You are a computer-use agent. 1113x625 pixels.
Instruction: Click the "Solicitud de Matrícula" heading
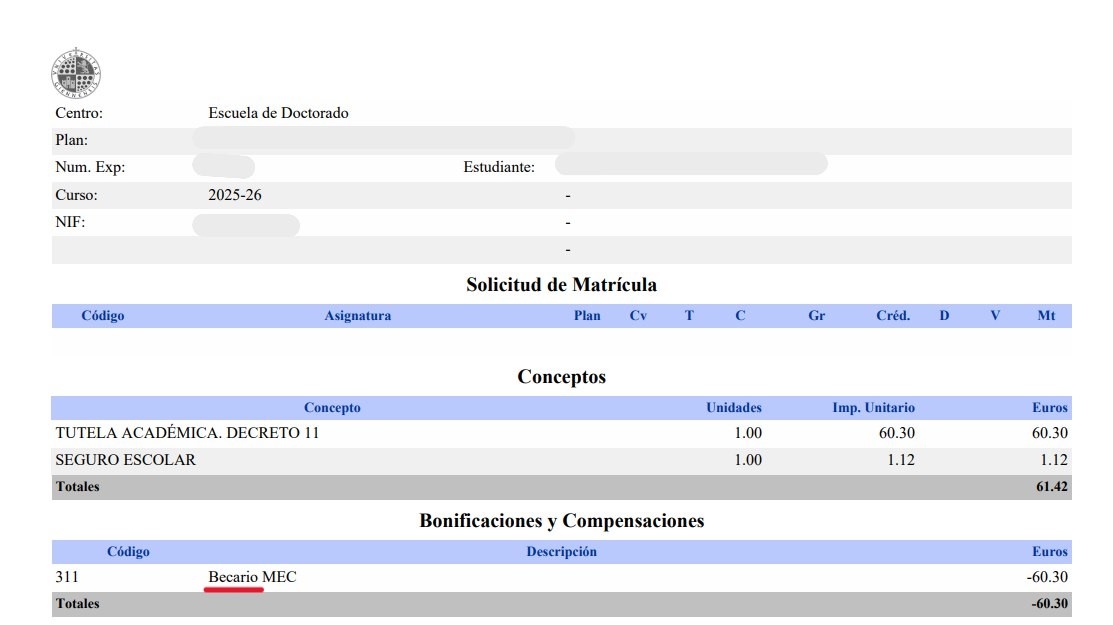(561, 285)
